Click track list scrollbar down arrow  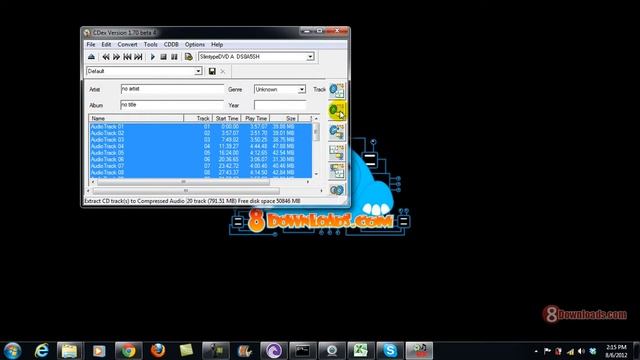[316, 174]
